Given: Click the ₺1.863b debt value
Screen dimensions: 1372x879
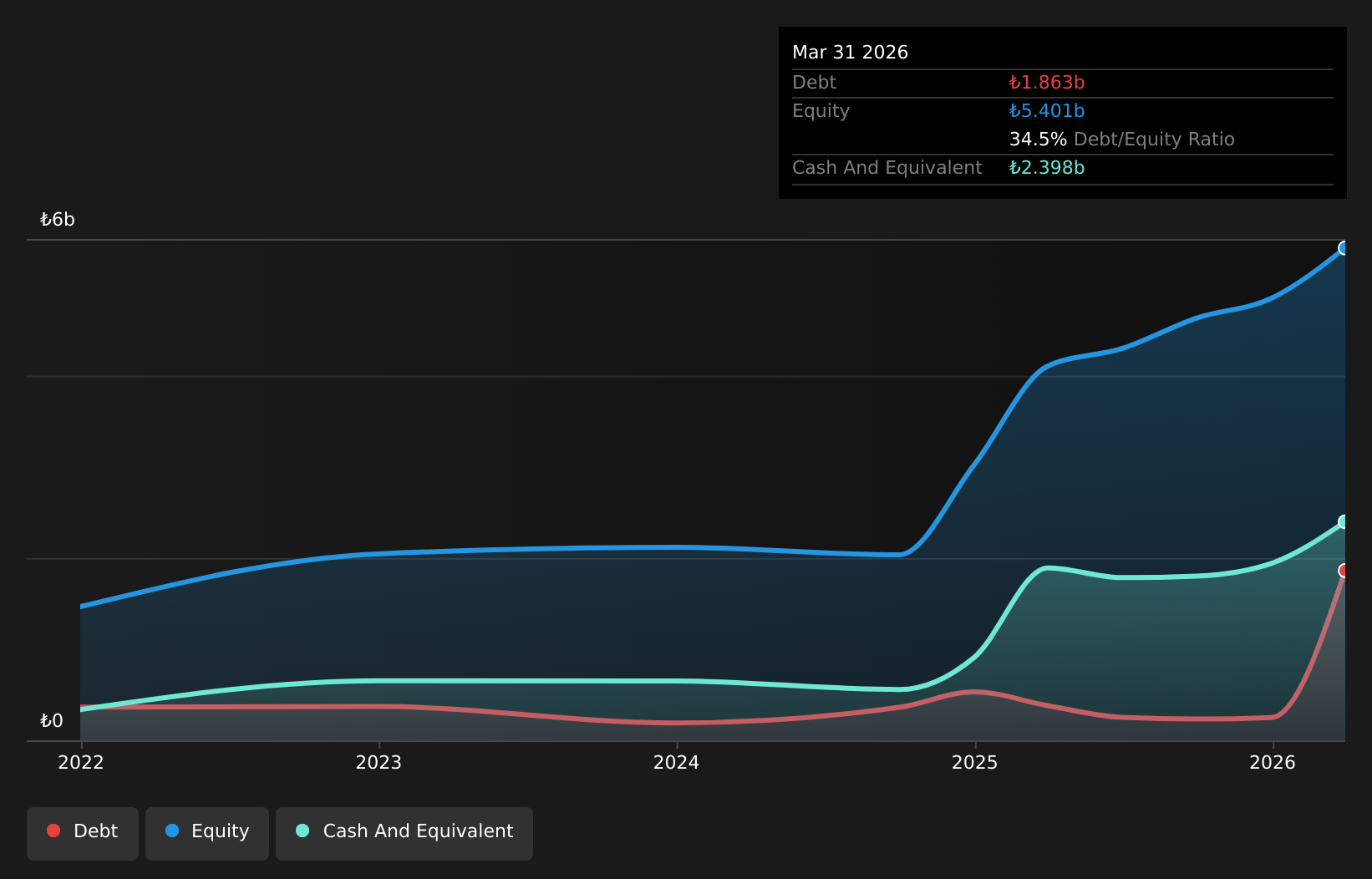Looking at the screenshot, I should (1047, 83).
